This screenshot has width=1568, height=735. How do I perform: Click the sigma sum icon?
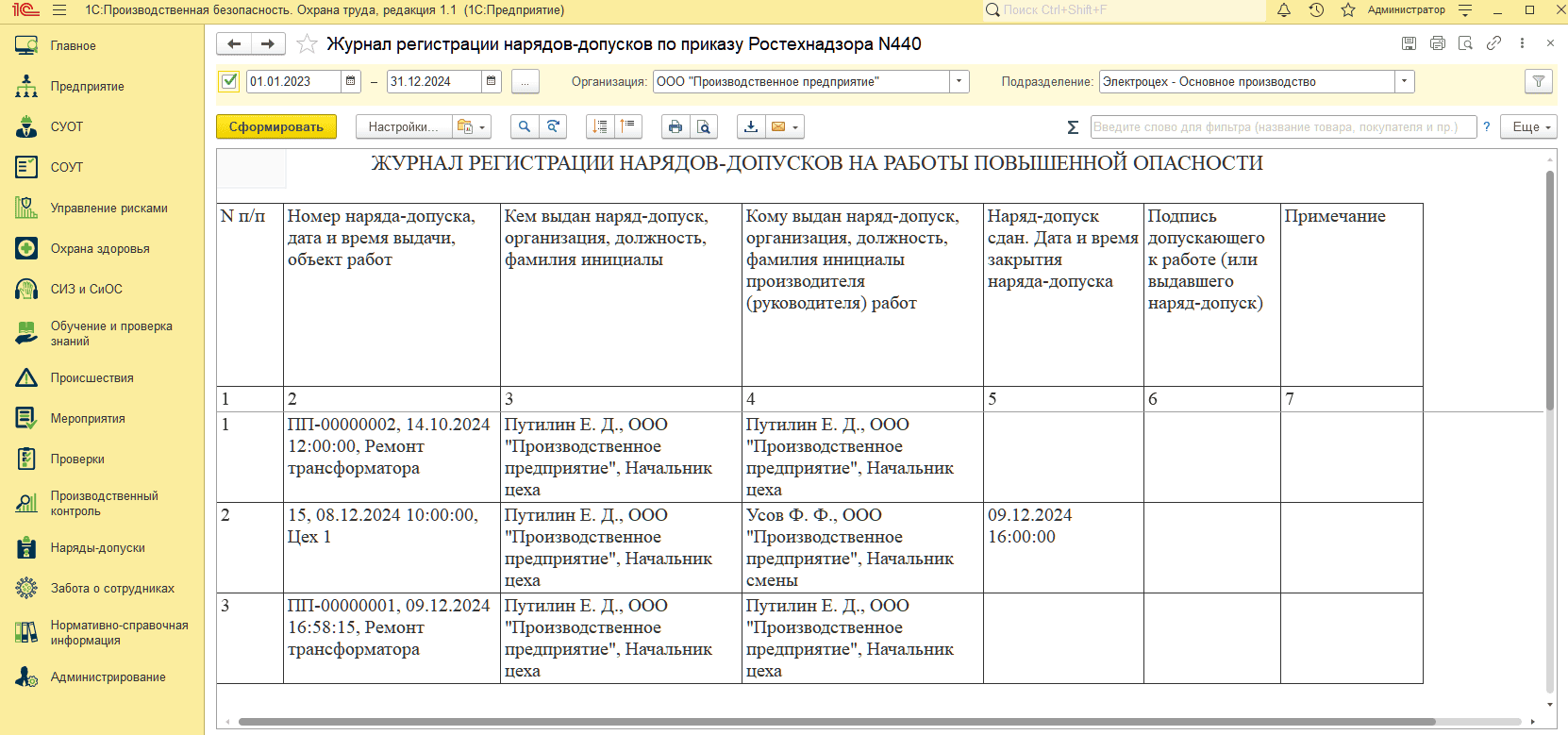tap(1073, 127)
